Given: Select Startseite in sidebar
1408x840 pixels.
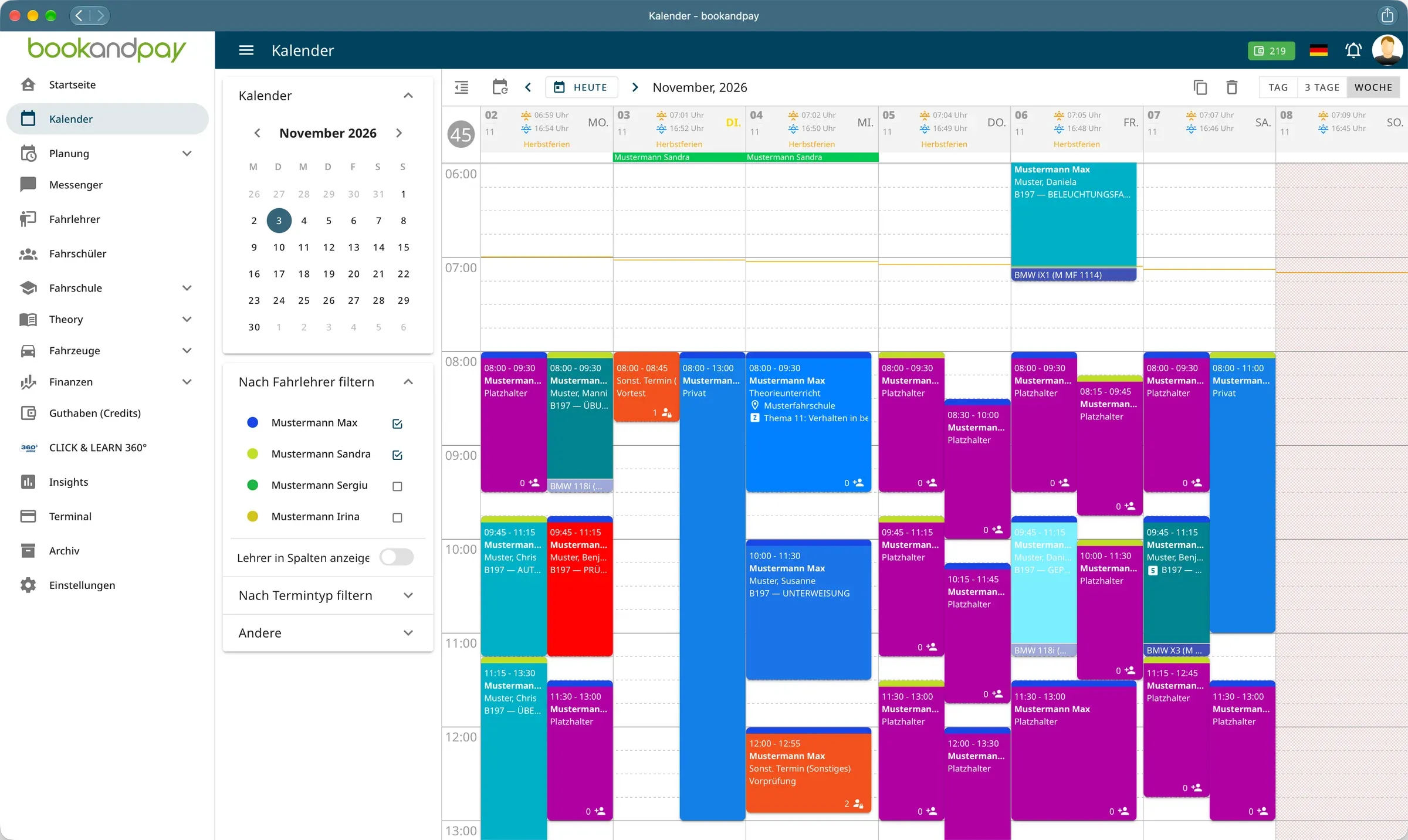Looking at the screenshot, I should tap(107, 84).
